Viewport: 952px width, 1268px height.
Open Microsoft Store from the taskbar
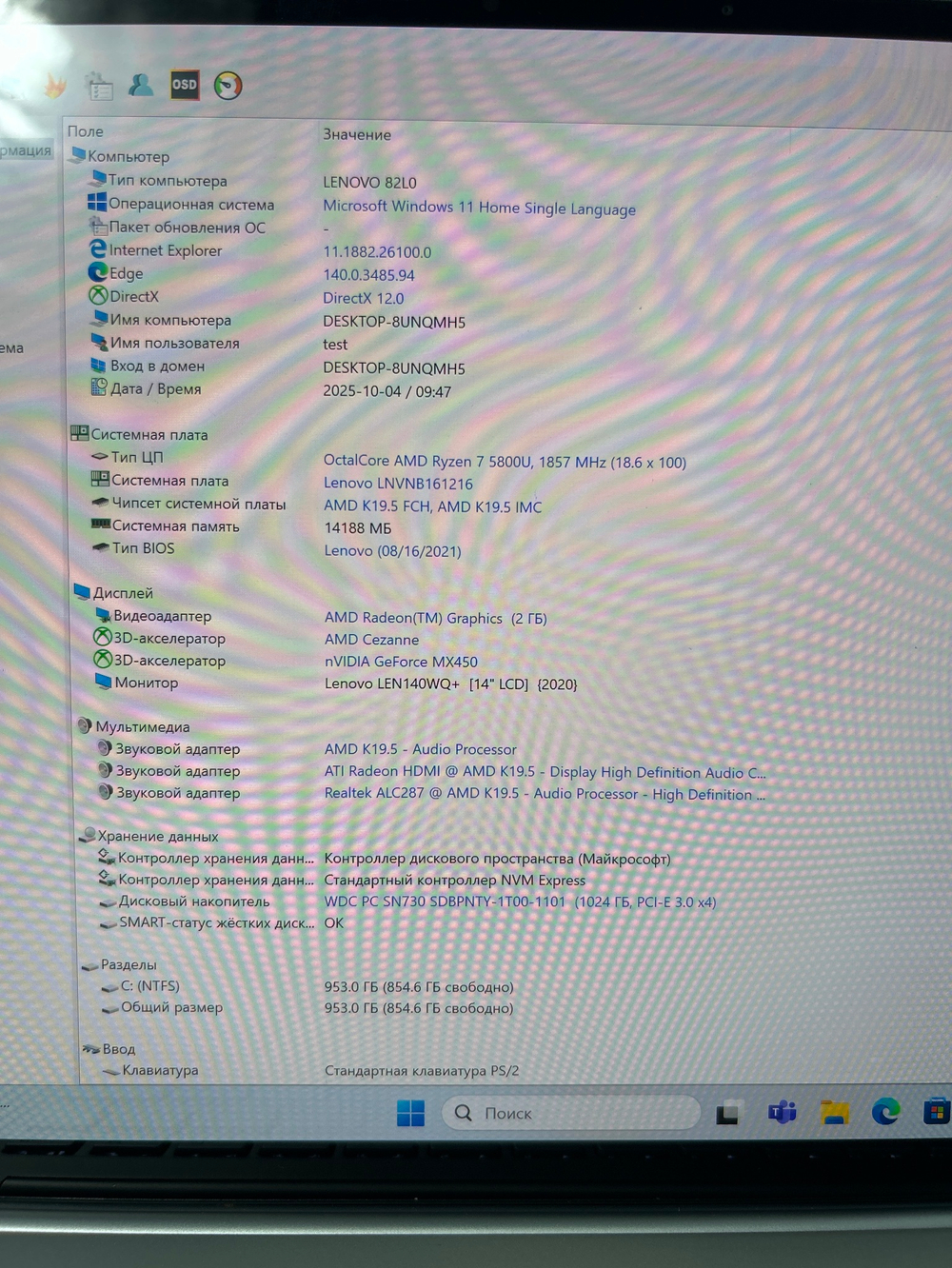936,1111
